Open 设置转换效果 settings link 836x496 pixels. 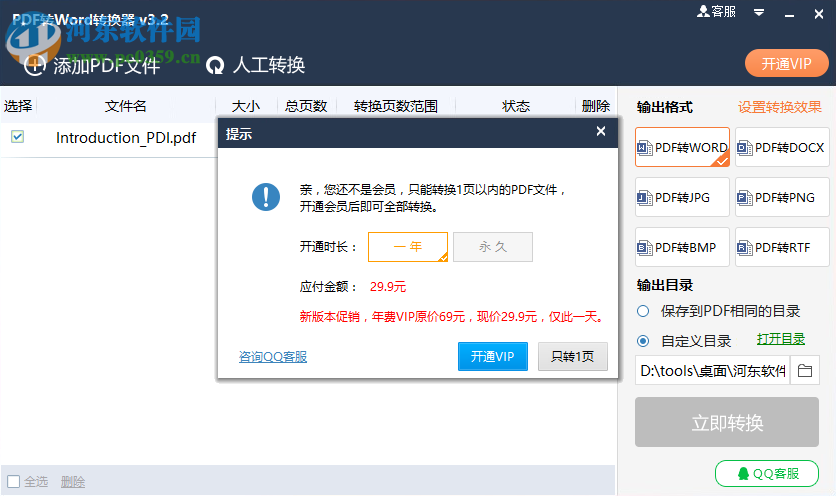pyautogui.click(x=779, y=107)
